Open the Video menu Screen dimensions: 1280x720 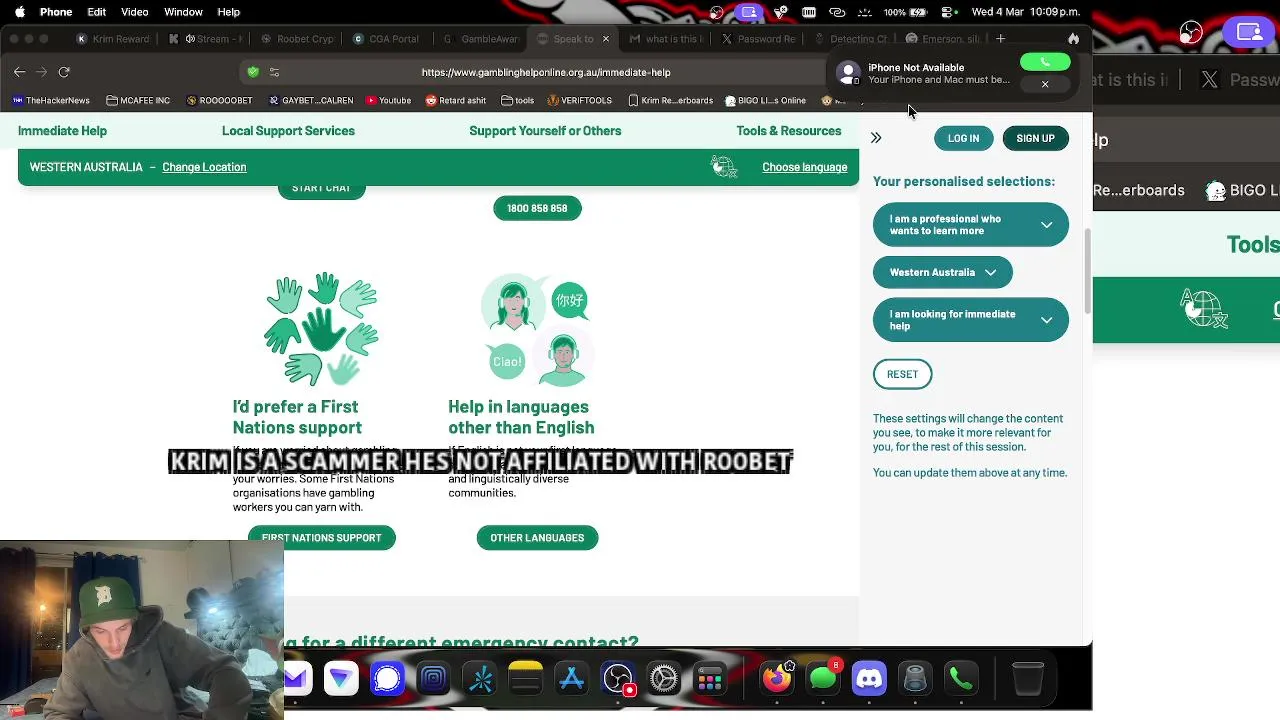click(134, 12)
